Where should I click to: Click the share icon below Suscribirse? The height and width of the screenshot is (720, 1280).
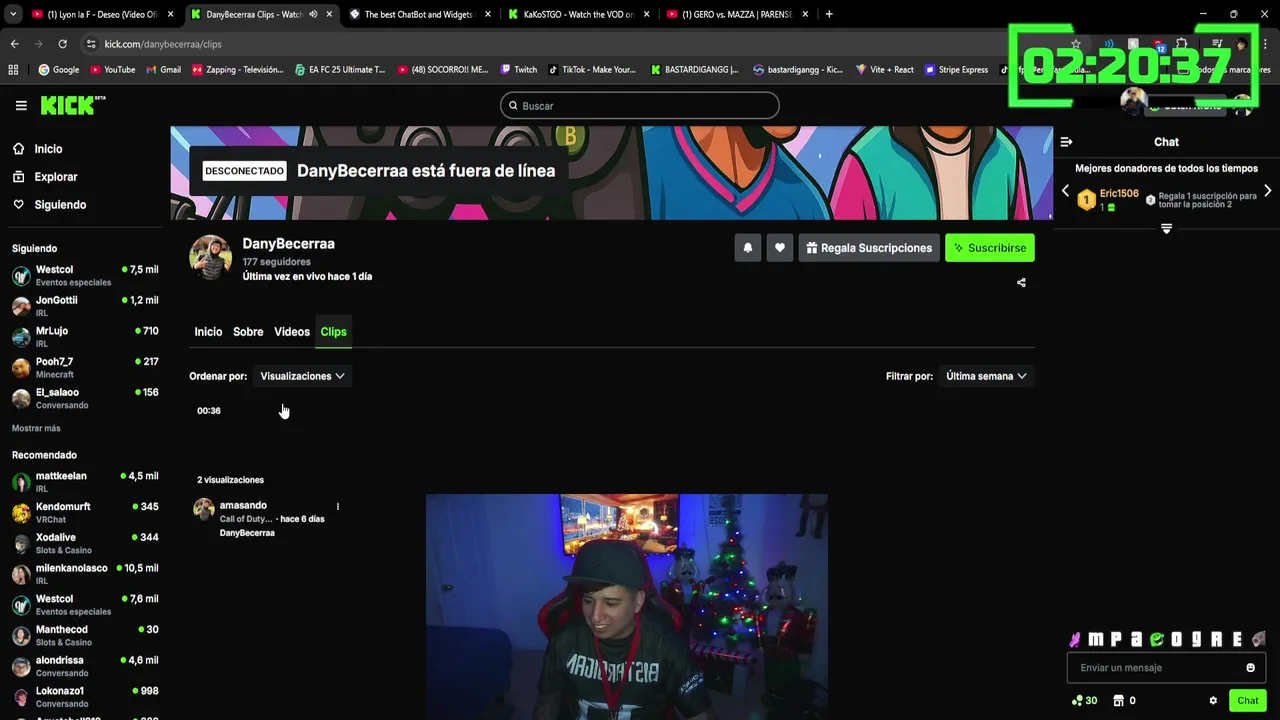(x=1021, y=283)
